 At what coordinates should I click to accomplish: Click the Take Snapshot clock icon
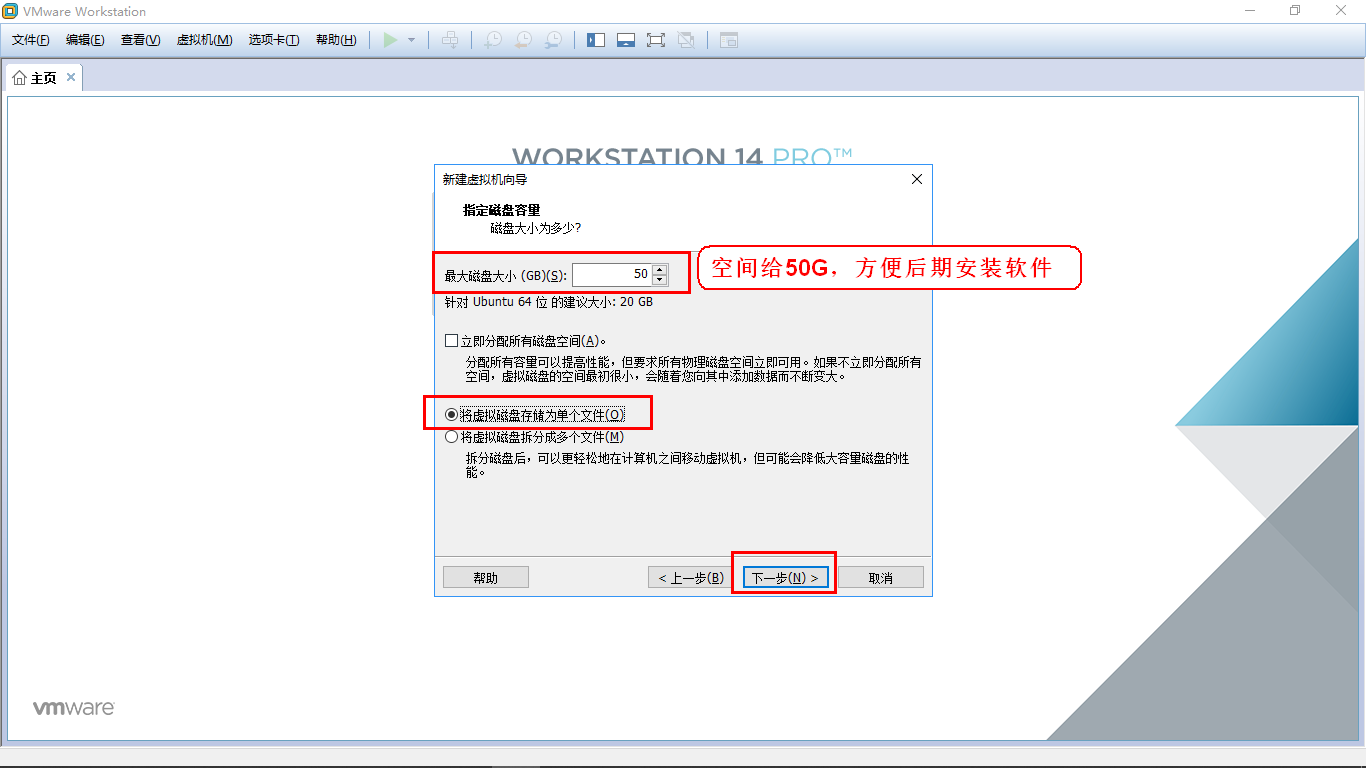493,40
